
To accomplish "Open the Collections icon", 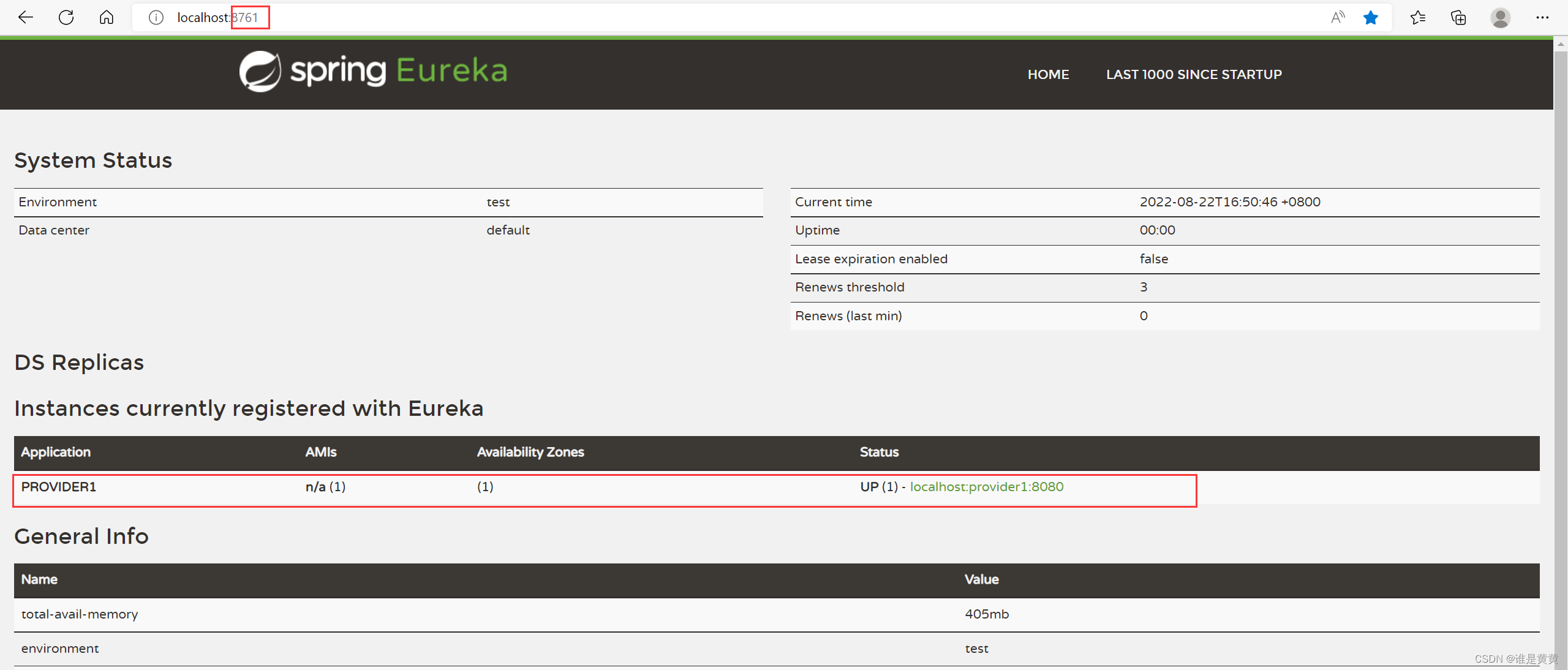I will pyautogui.click(x=1458, y=18).
